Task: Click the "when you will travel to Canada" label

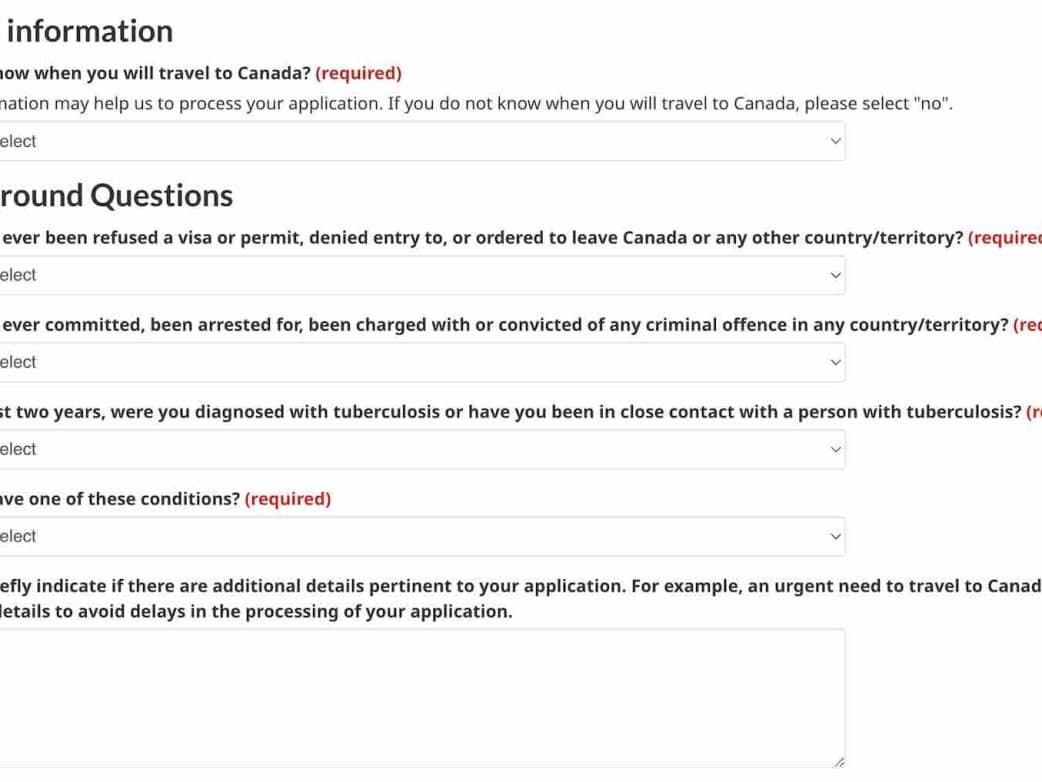Action: click(155, 73)
